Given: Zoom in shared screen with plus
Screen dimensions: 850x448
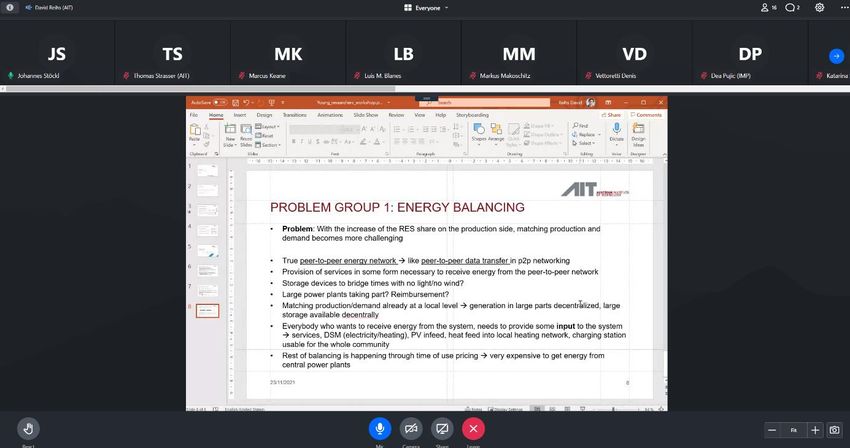Looking at the screenshot, I should click(815, 430).
